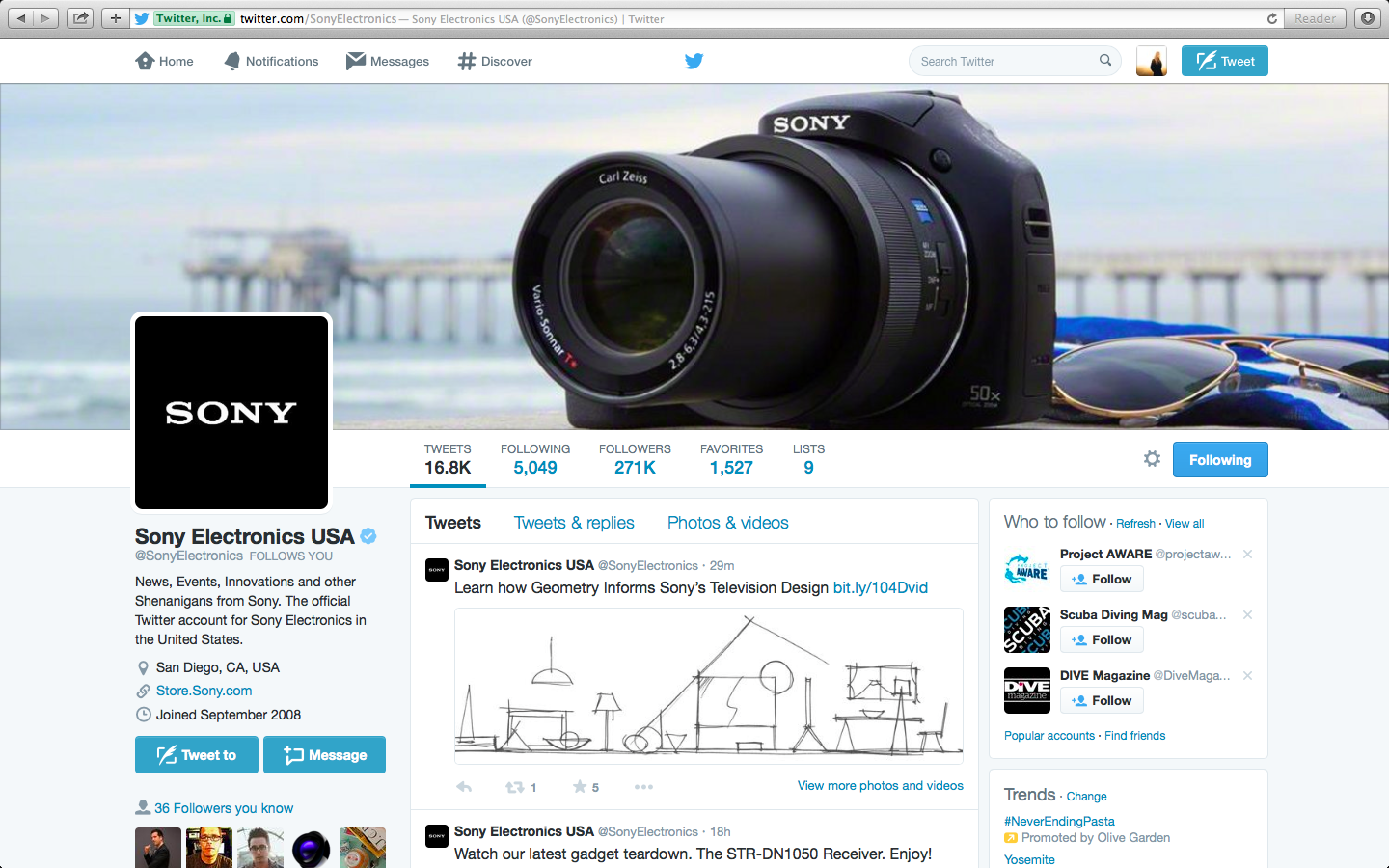View the Tweets count 16.8K
Viewport: 1389px width, 868px height.
coord(448,460)
